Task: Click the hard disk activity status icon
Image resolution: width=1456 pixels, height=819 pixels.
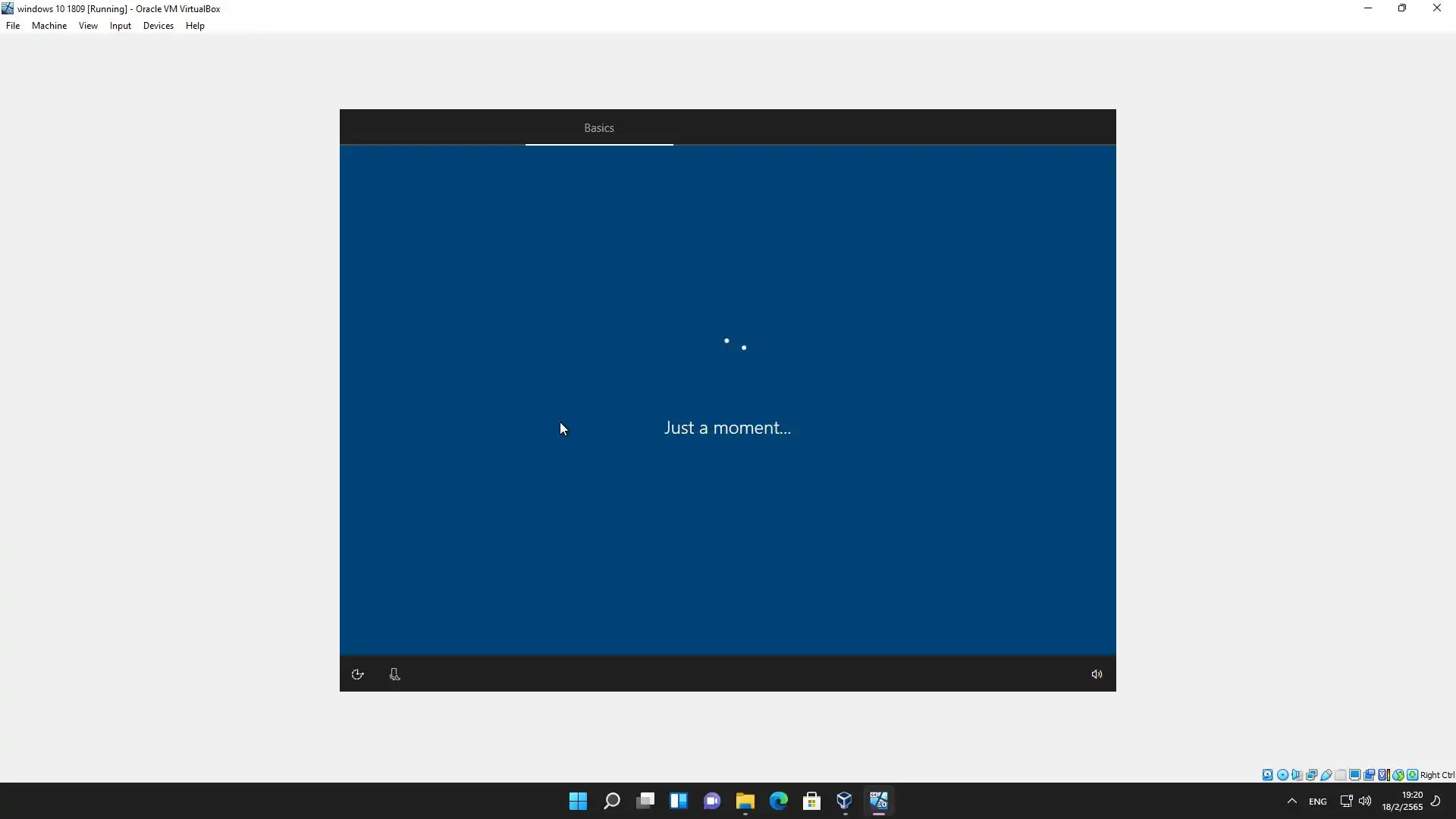Action: point(1267,775)
